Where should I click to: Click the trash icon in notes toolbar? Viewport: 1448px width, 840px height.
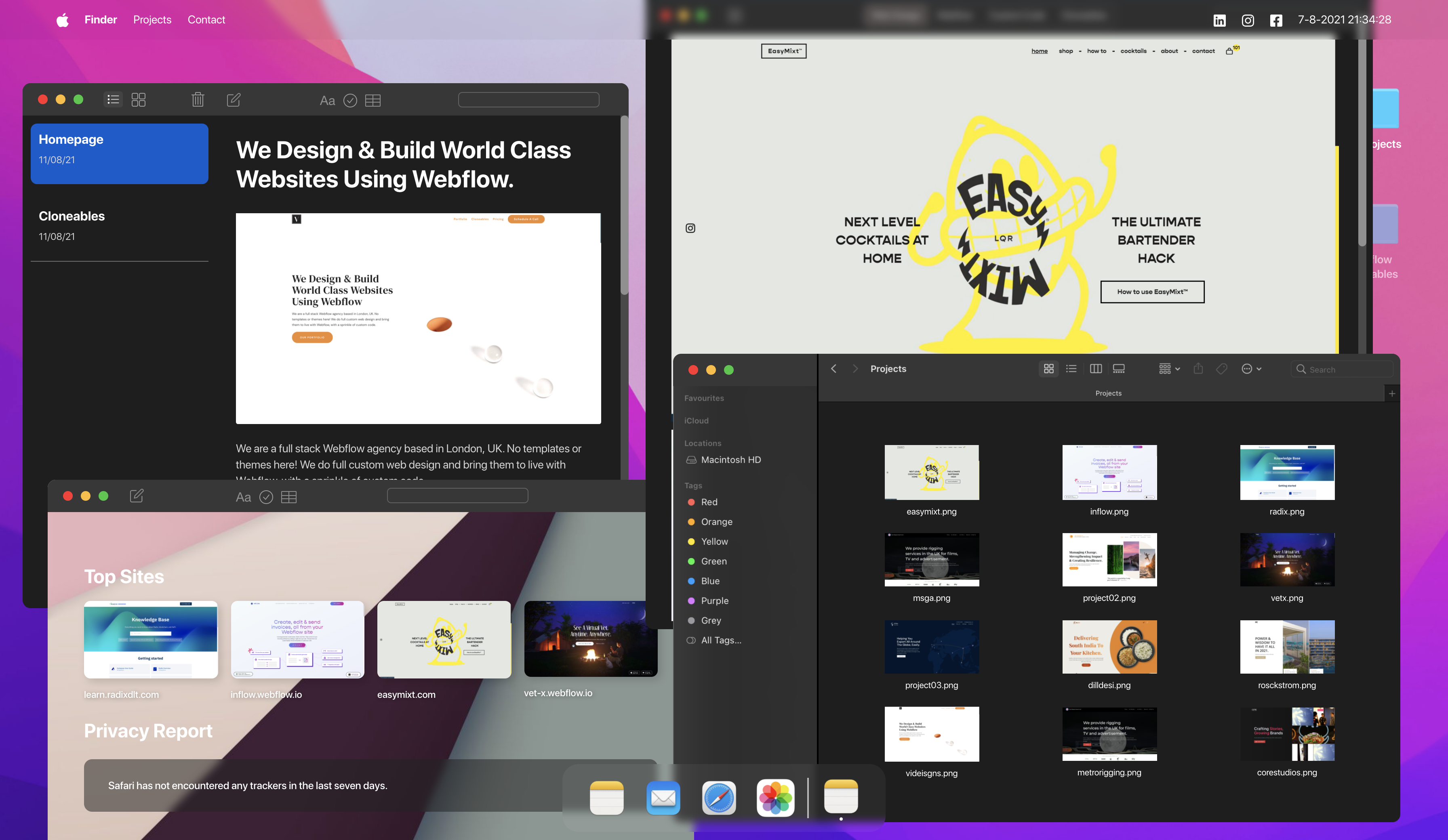(198, 100)
